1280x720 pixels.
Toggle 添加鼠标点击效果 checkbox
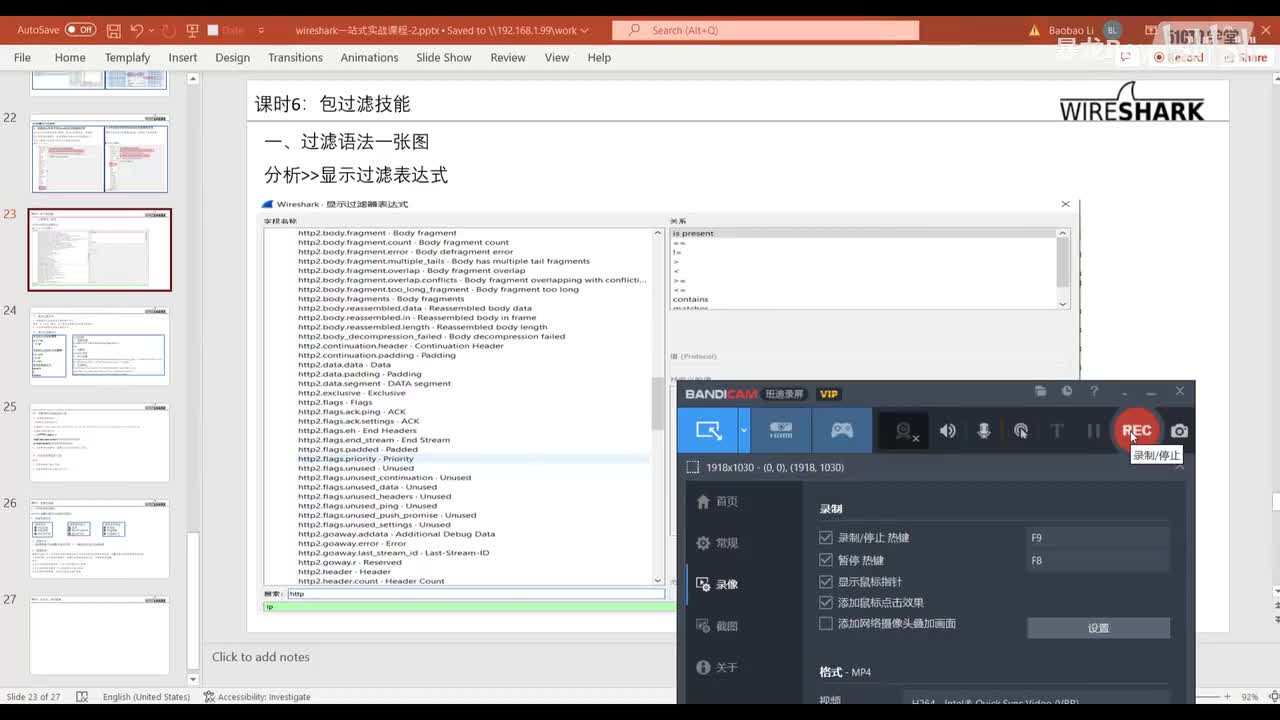(826, 603)
